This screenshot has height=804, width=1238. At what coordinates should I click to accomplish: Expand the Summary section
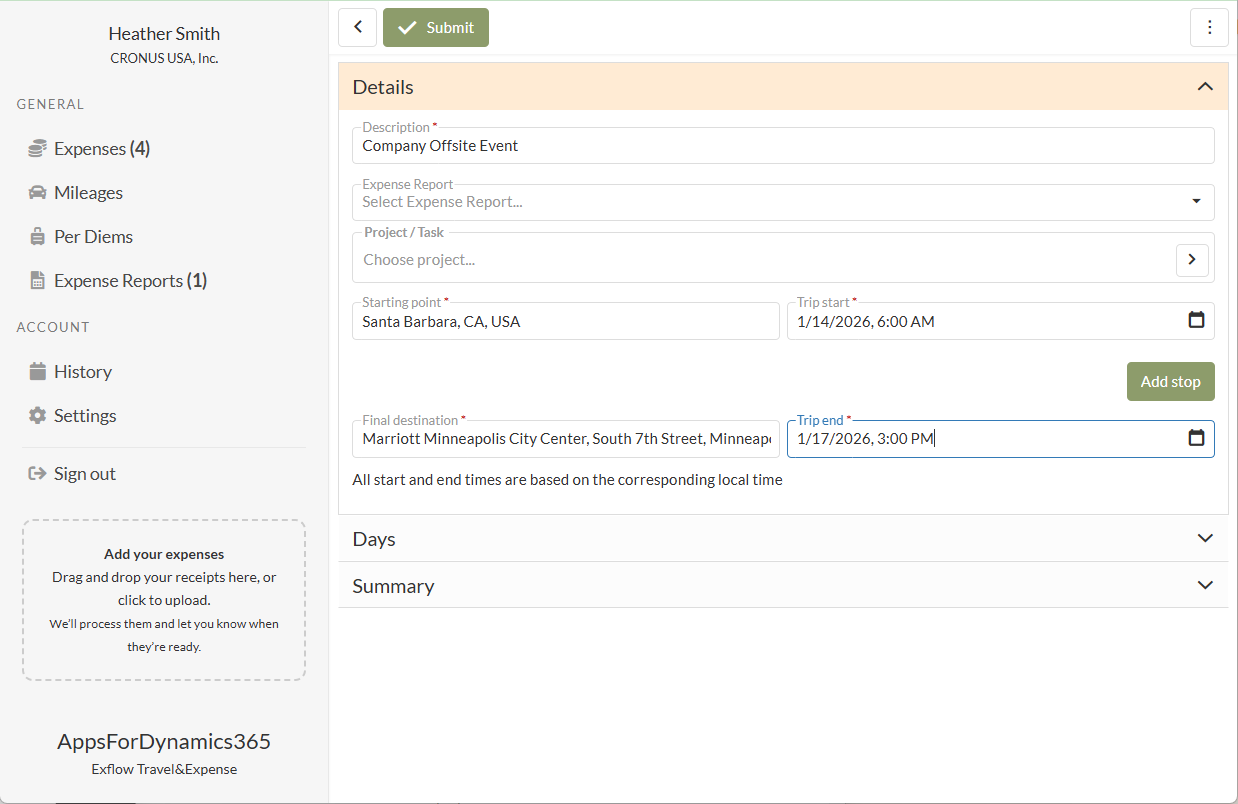point(1205,586)
